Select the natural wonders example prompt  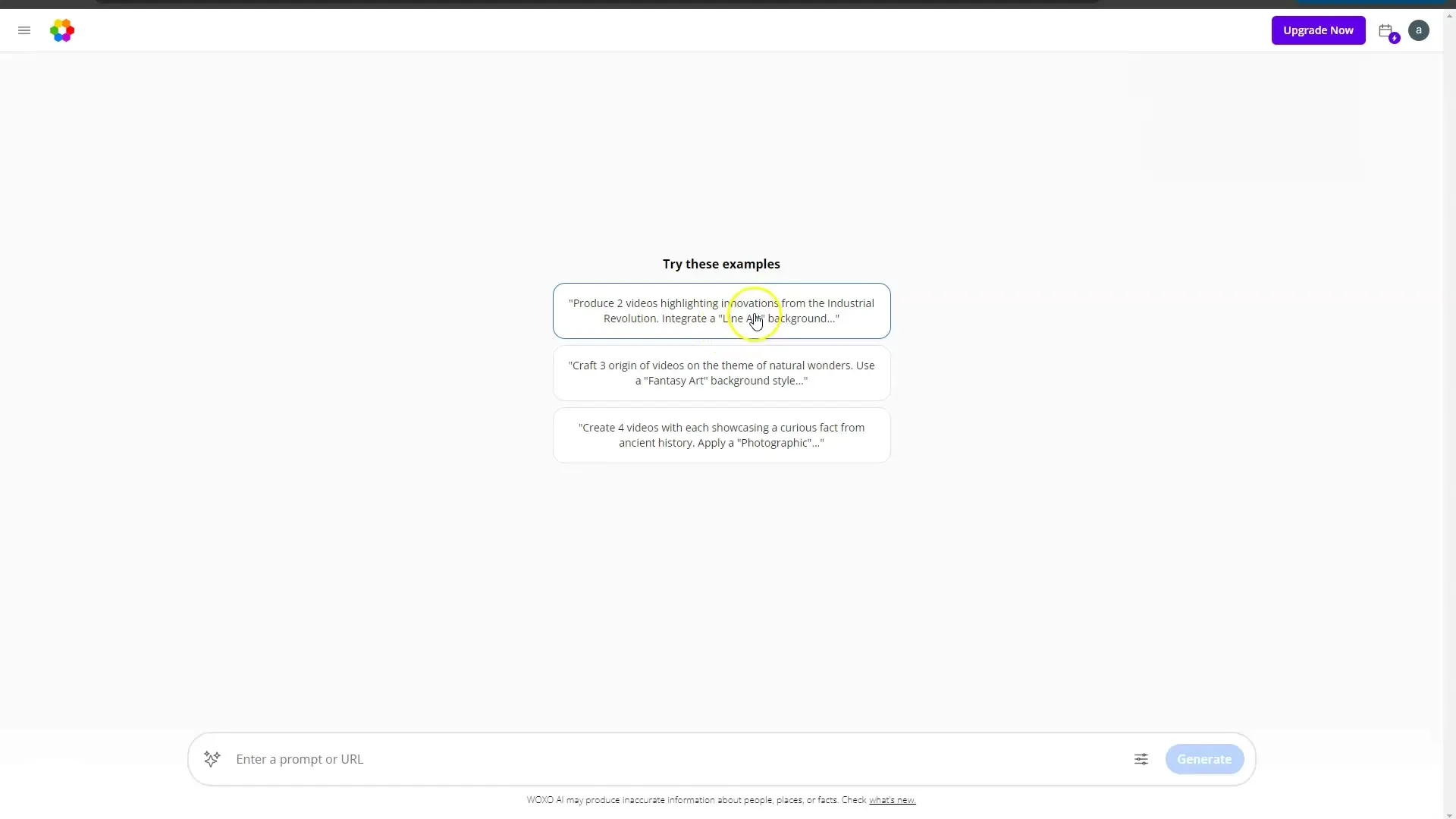(x=721, y=373)
